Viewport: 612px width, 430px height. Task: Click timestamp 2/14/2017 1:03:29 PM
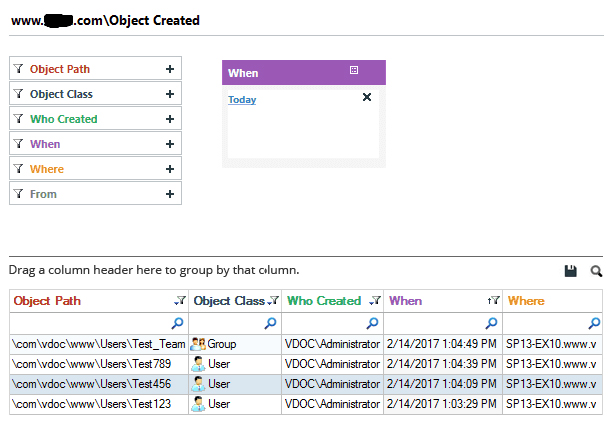pyautogui.click(x=441, y=404)
